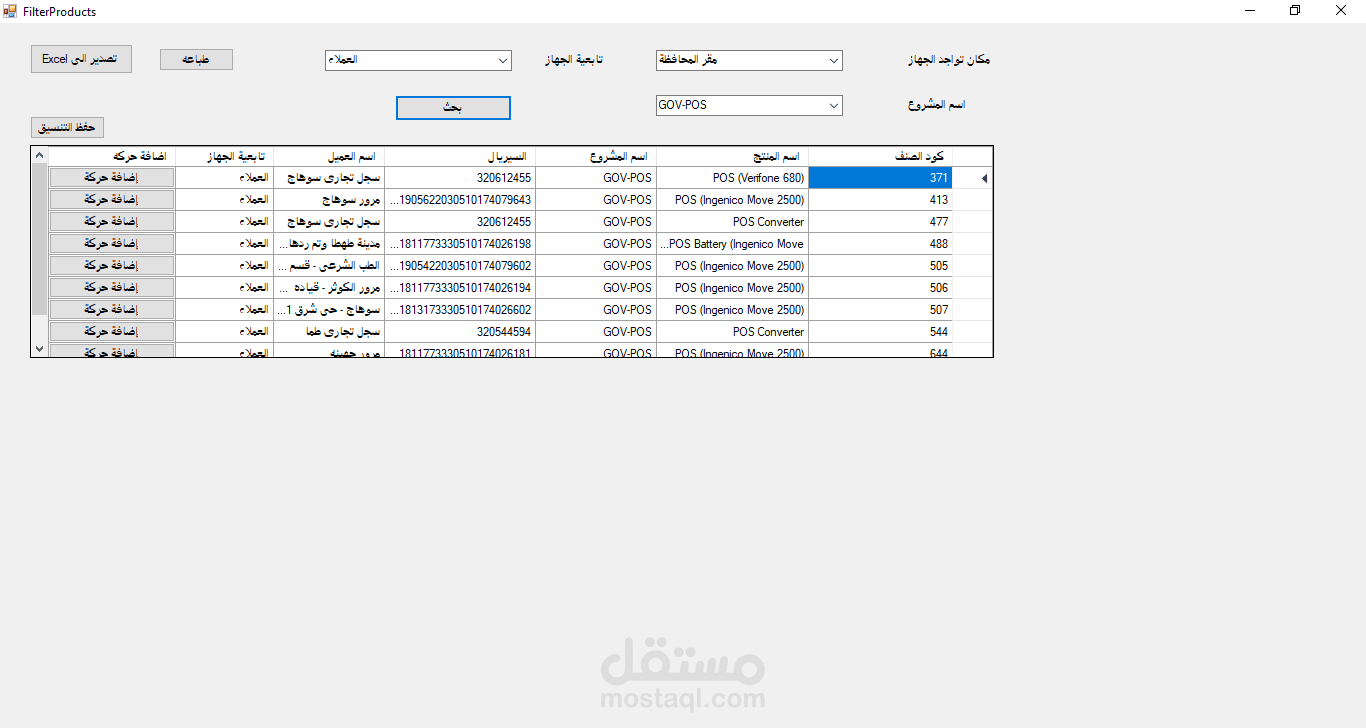Click إضافة حركة button in row 505
This screenshot has width=1366, height=728.
tap(112, 266)
